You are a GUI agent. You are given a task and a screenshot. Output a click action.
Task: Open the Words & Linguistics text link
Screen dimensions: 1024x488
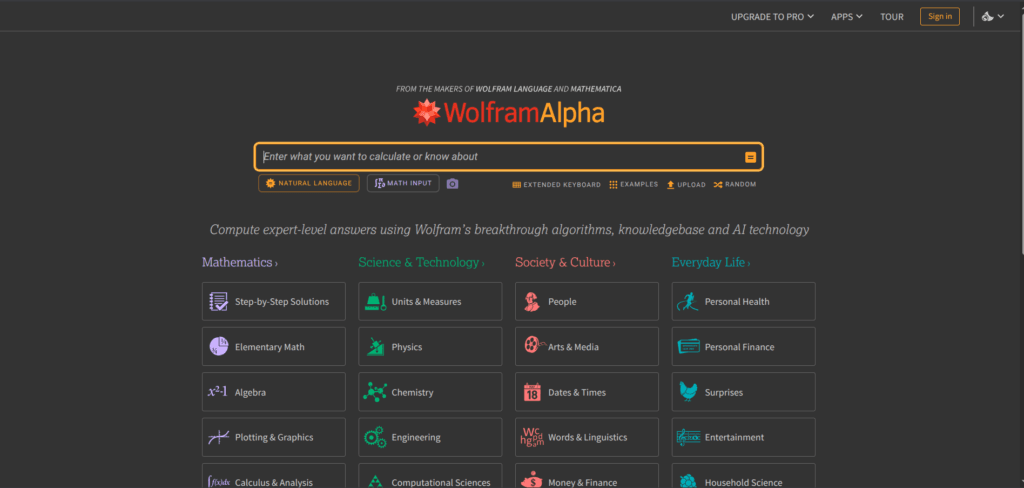click(587, 437)
